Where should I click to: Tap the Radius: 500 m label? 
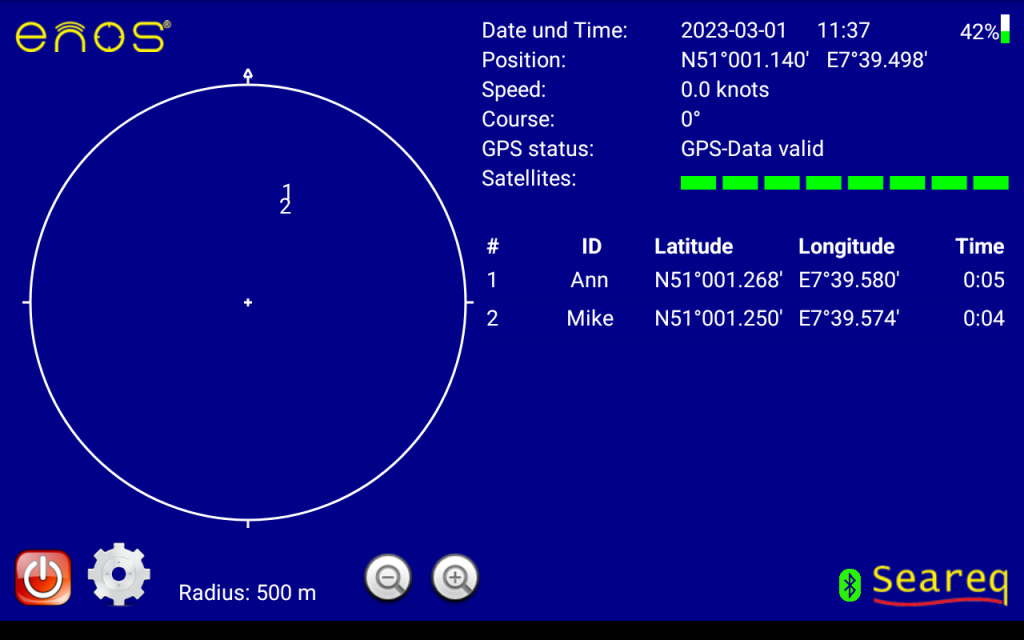click(247, 593)
